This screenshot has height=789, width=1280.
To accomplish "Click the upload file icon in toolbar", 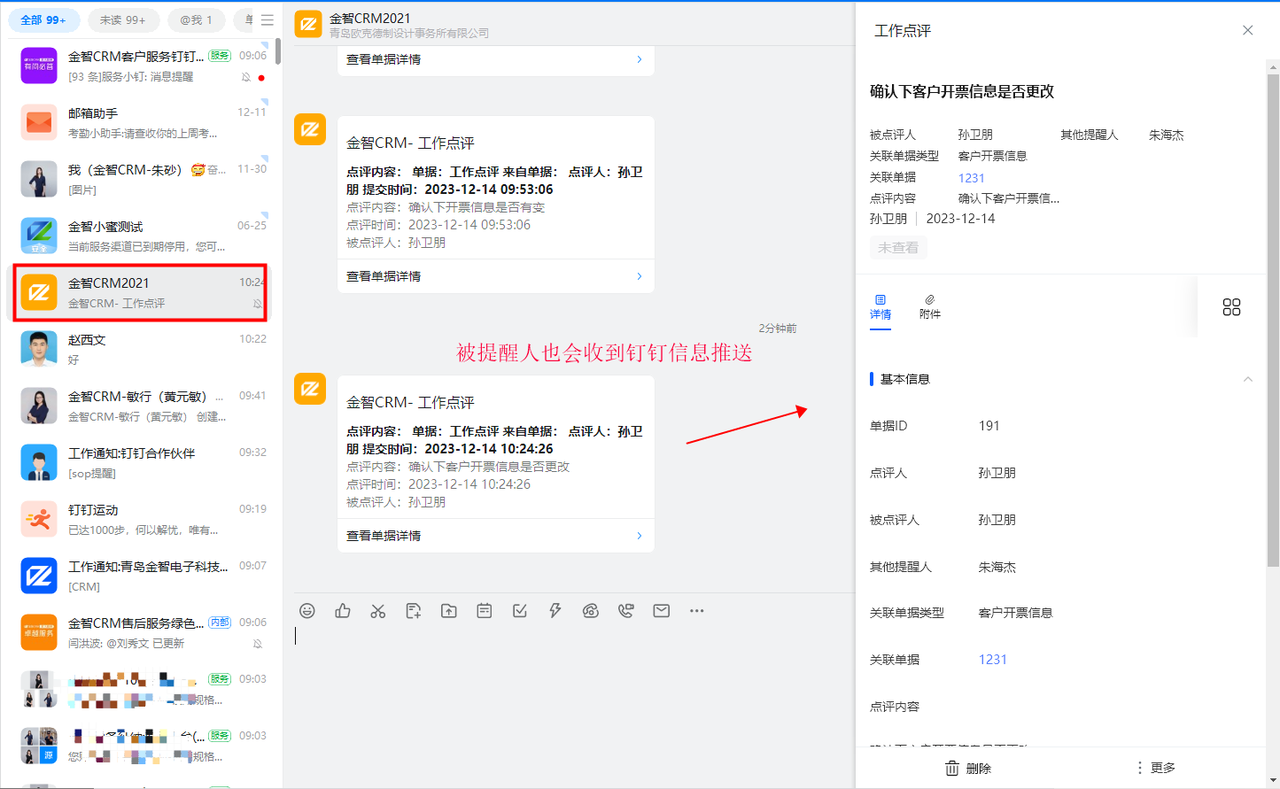I will [449, 611].
